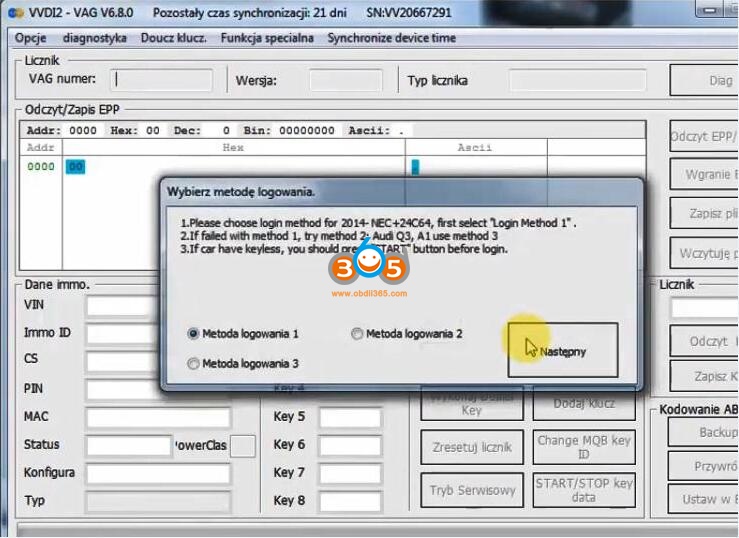Click the Odczyt button in Licznik group
The image size is (739, 538).
[704, 341]
